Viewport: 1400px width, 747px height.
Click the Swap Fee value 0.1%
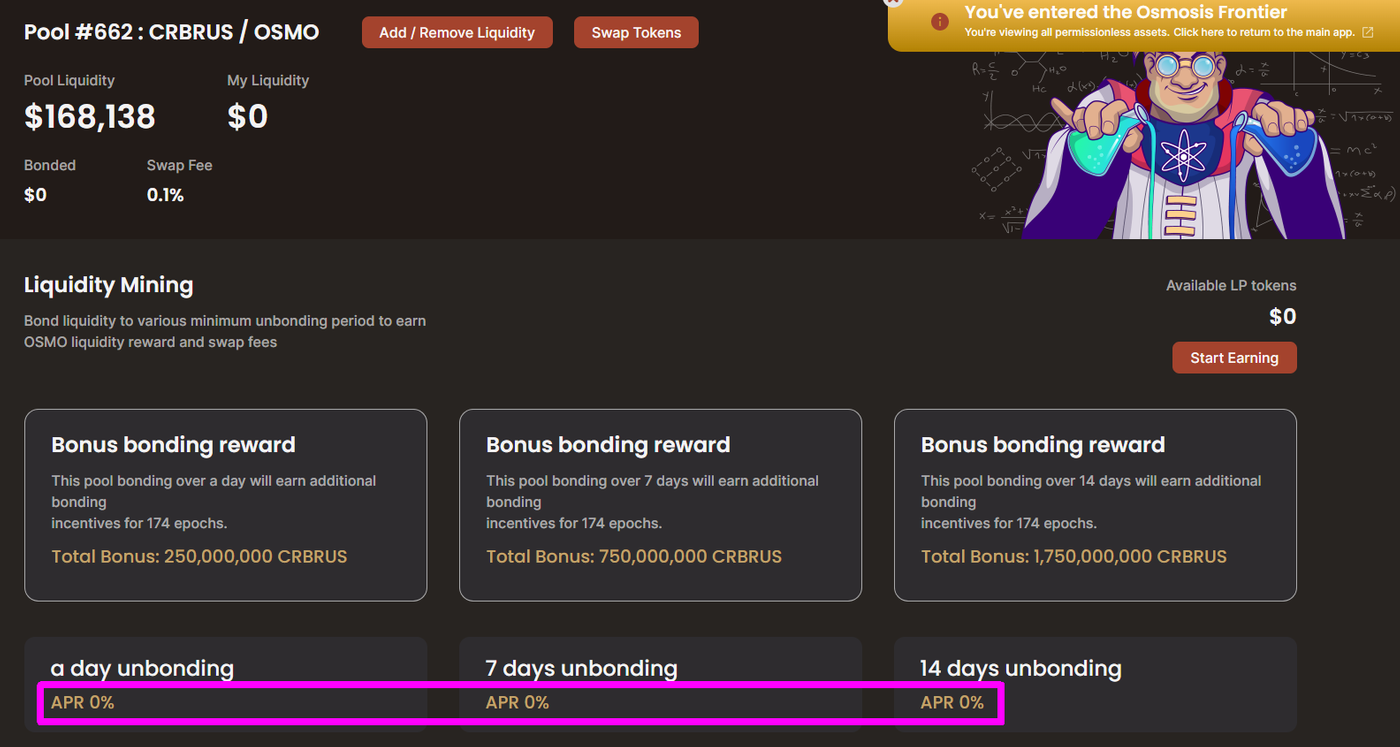[165, 195]
